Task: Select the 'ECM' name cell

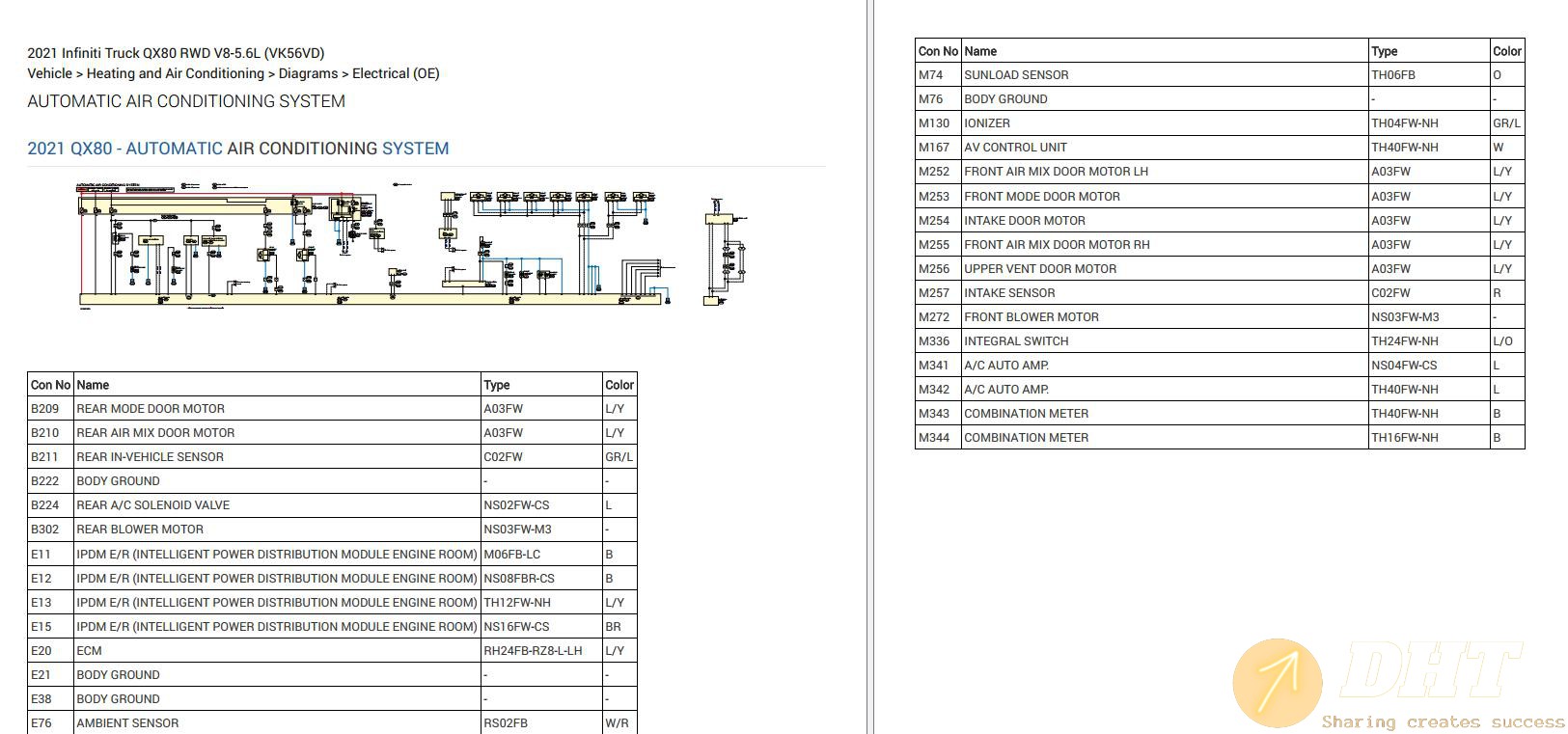Action: coord(277,650)
